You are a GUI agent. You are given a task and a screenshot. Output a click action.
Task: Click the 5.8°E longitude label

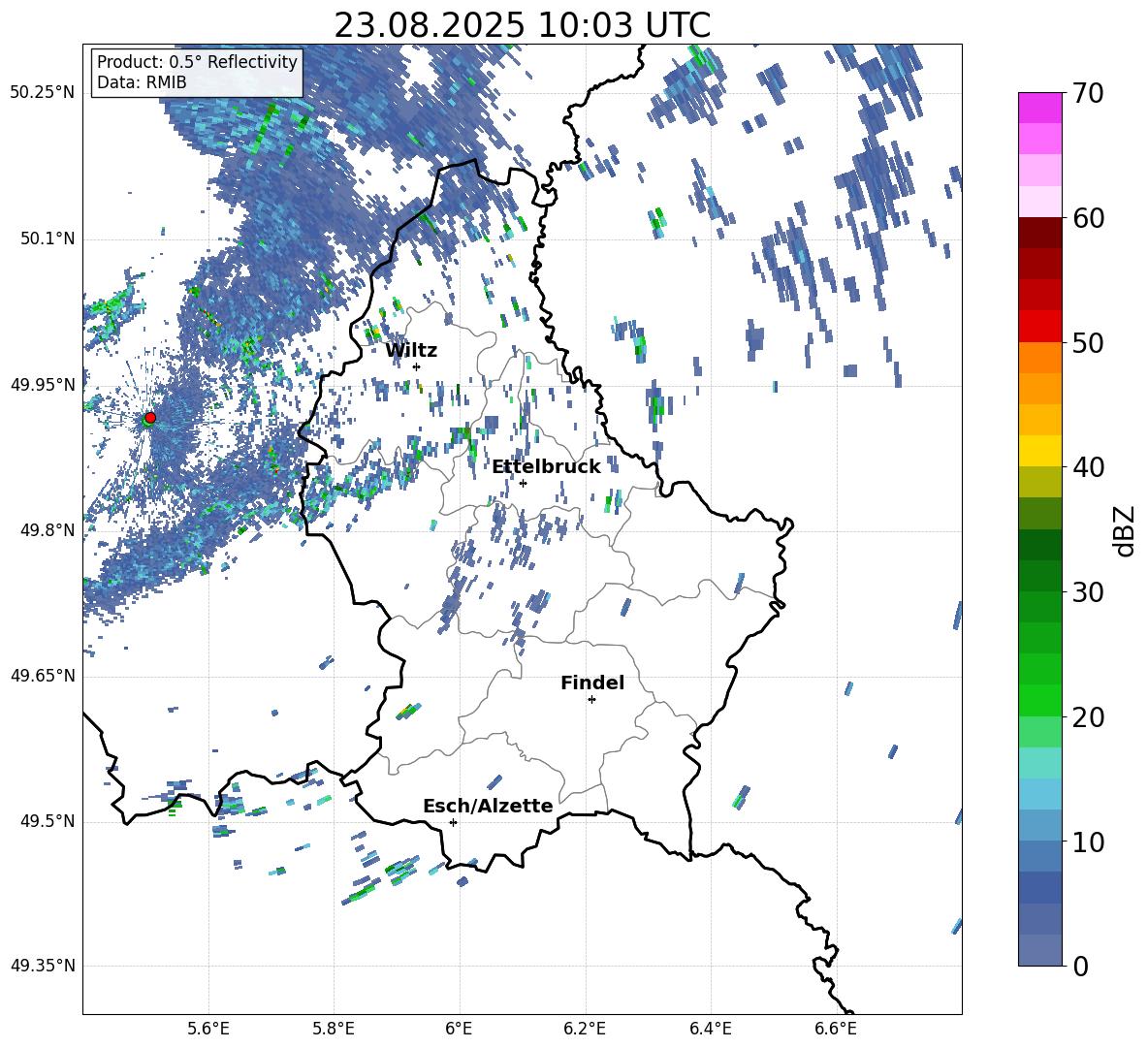(334, 1029)
